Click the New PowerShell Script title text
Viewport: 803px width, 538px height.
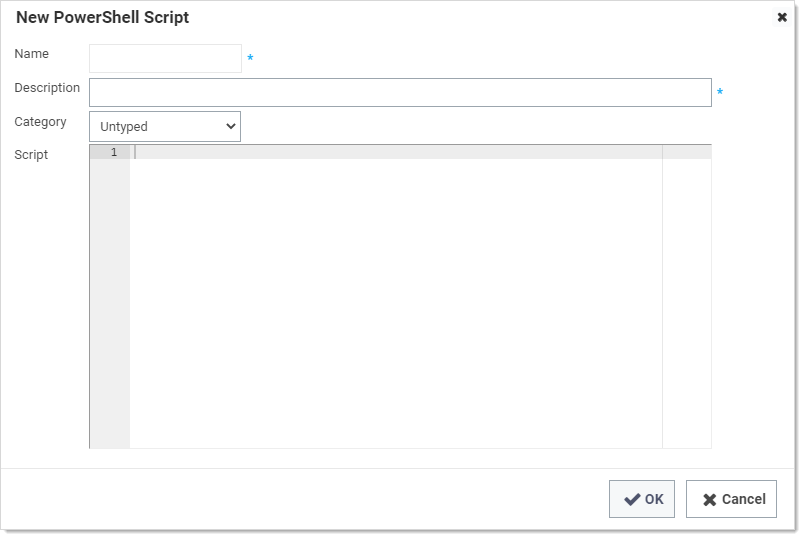point(102,18)
